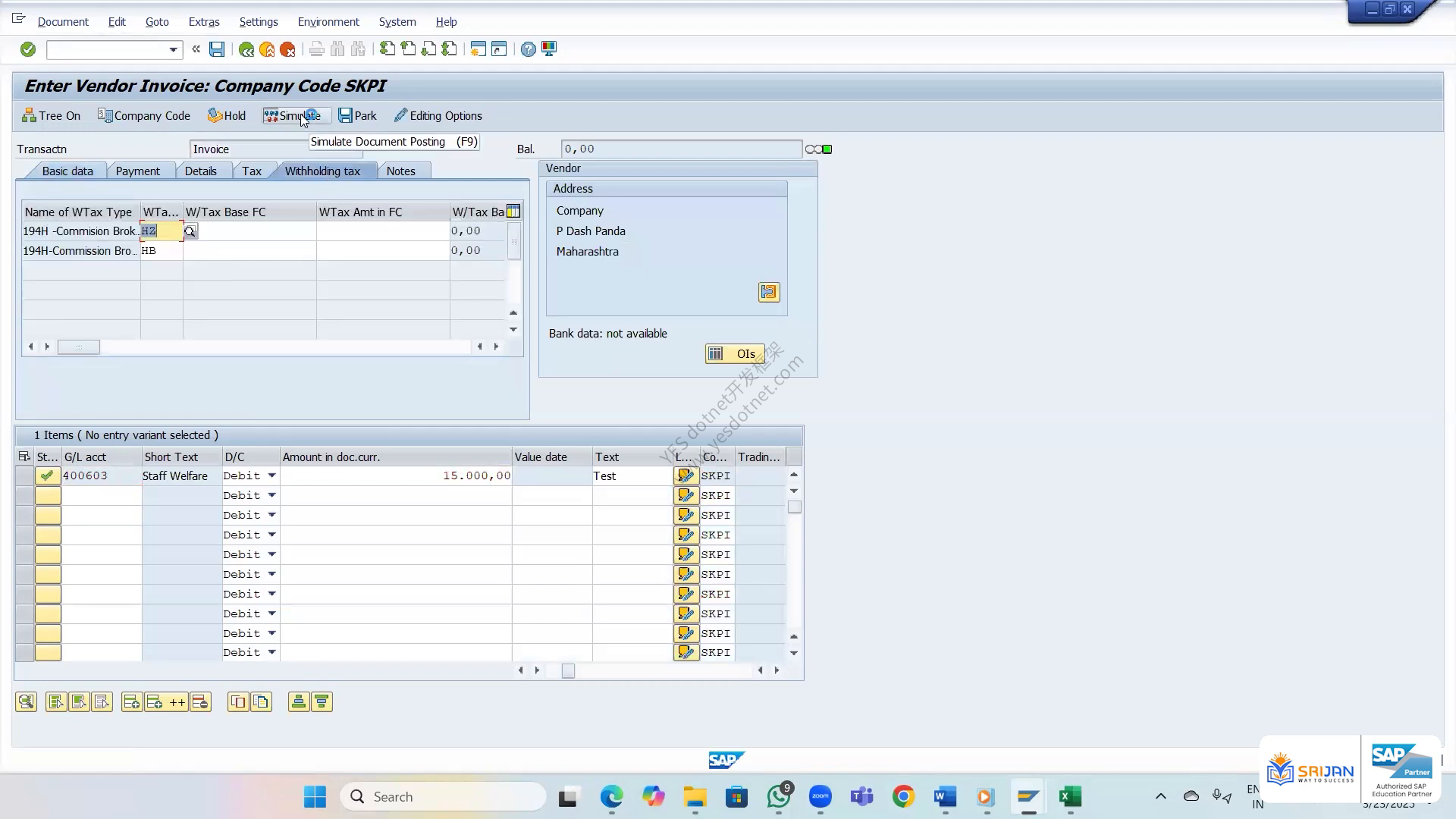Image resolution: width=1456 pixels, height=819 pixels.
Task: Click the Insert row icon below items
Action: coord(131,702)
